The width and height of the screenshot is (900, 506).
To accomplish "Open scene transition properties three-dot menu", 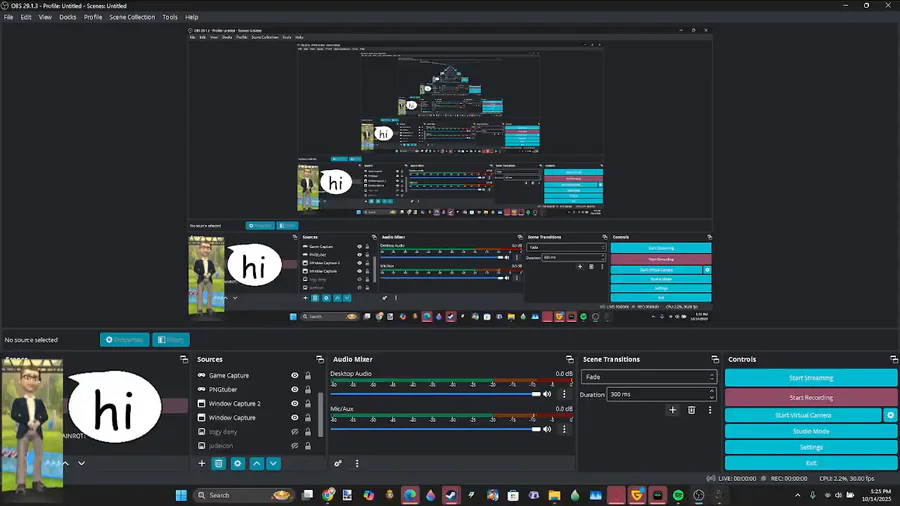I will point(710,410).
